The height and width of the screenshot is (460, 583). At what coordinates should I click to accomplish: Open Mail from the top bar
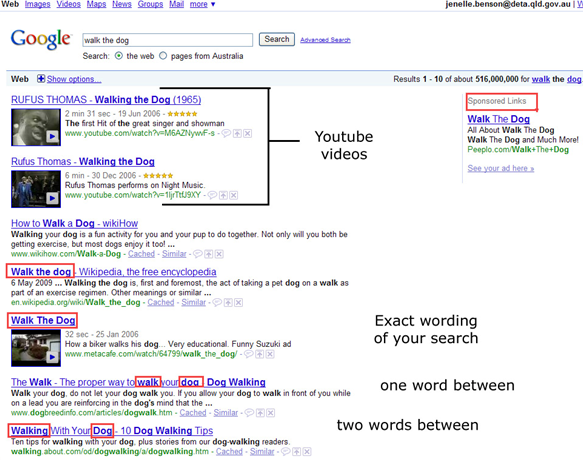coord(176,4)
